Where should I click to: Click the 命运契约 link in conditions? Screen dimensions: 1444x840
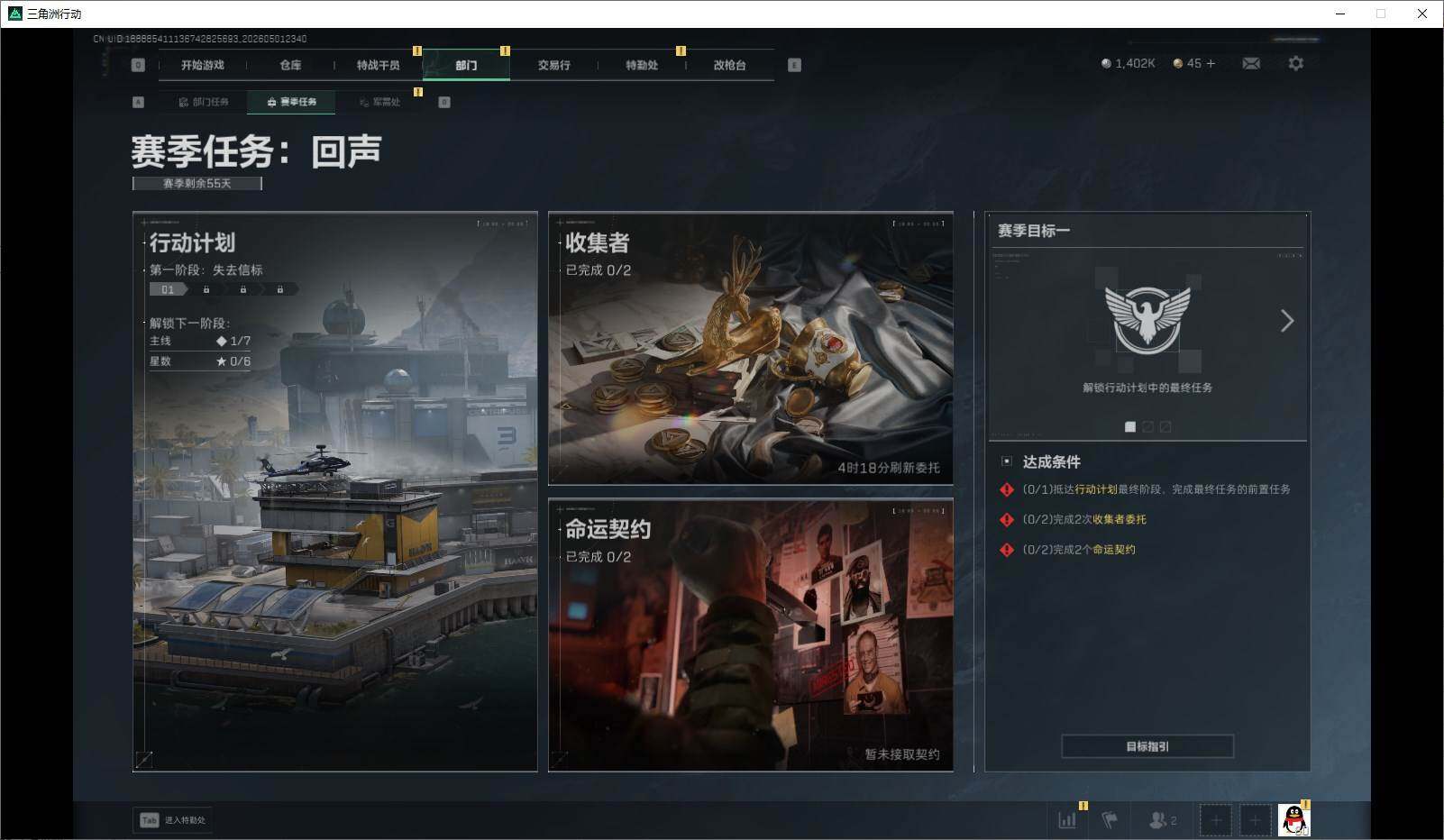1114,550
